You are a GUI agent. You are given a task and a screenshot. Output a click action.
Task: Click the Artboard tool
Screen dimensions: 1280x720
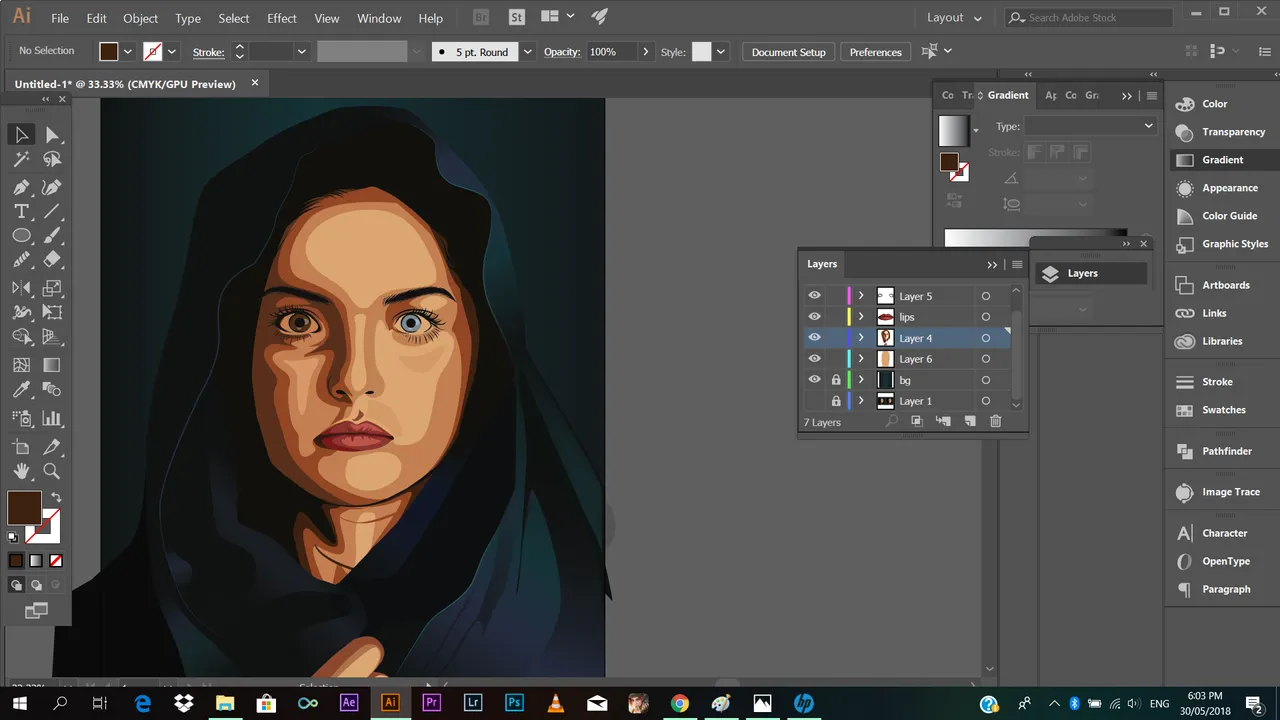pos(21,447)
